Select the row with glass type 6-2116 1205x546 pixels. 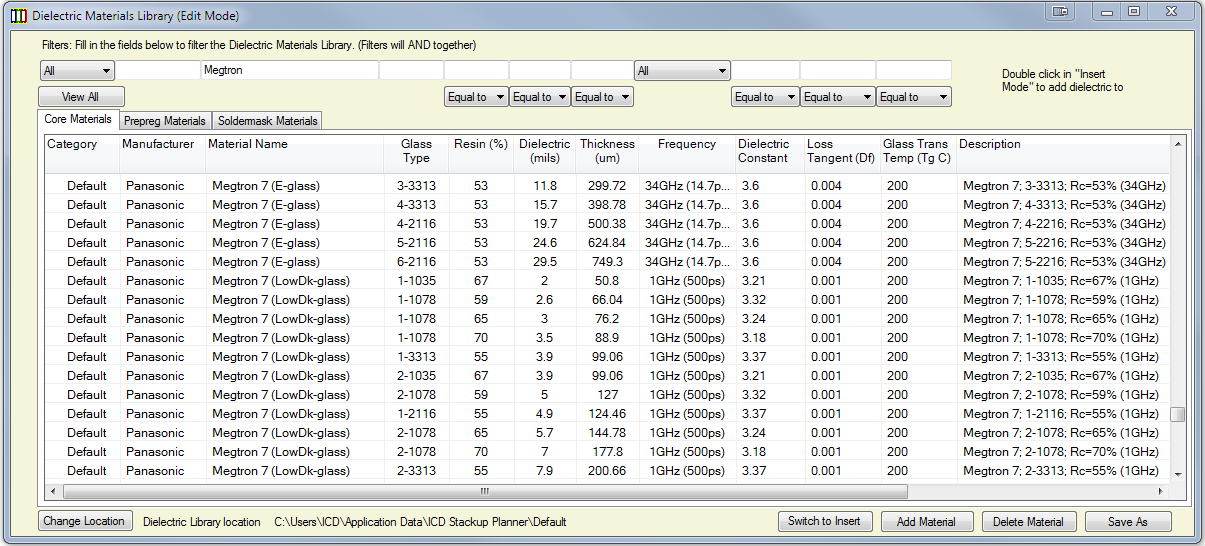click(x=608, y=261)
